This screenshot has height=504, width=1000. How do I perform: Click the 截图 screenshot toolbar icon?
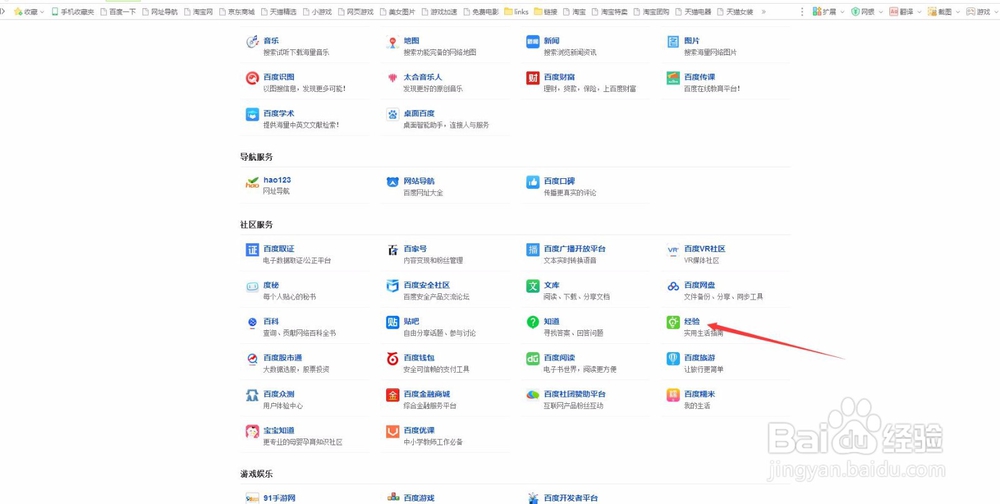[932, 11]
